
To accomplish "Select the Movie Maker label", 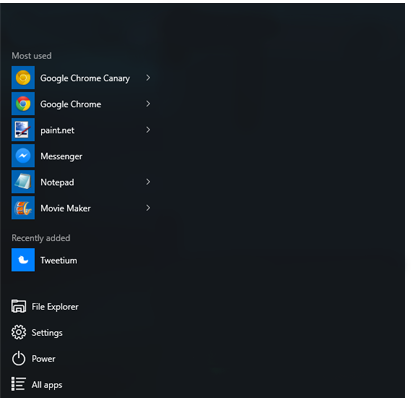I will pos(65,208).
